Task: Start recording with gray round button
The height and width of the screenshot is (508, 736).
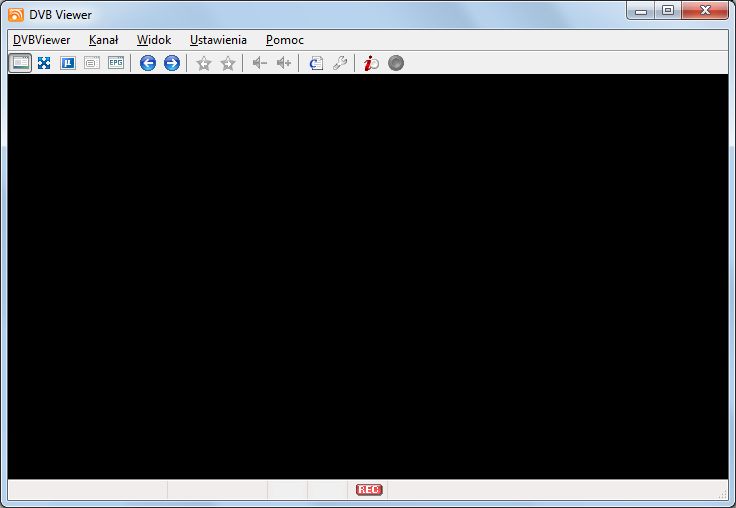Action: click(x=396, y=63)
